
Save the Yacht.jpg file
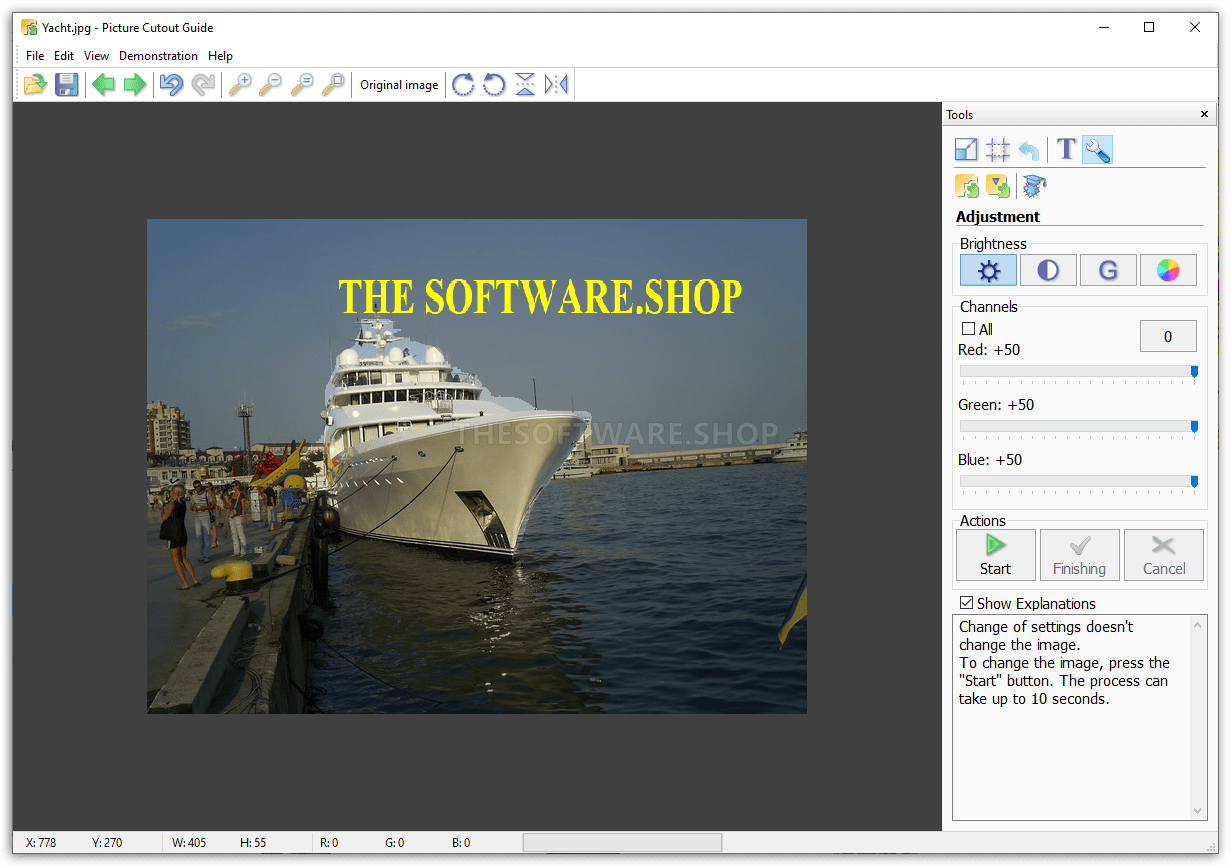pyautogui.click(x=67, y=85)
